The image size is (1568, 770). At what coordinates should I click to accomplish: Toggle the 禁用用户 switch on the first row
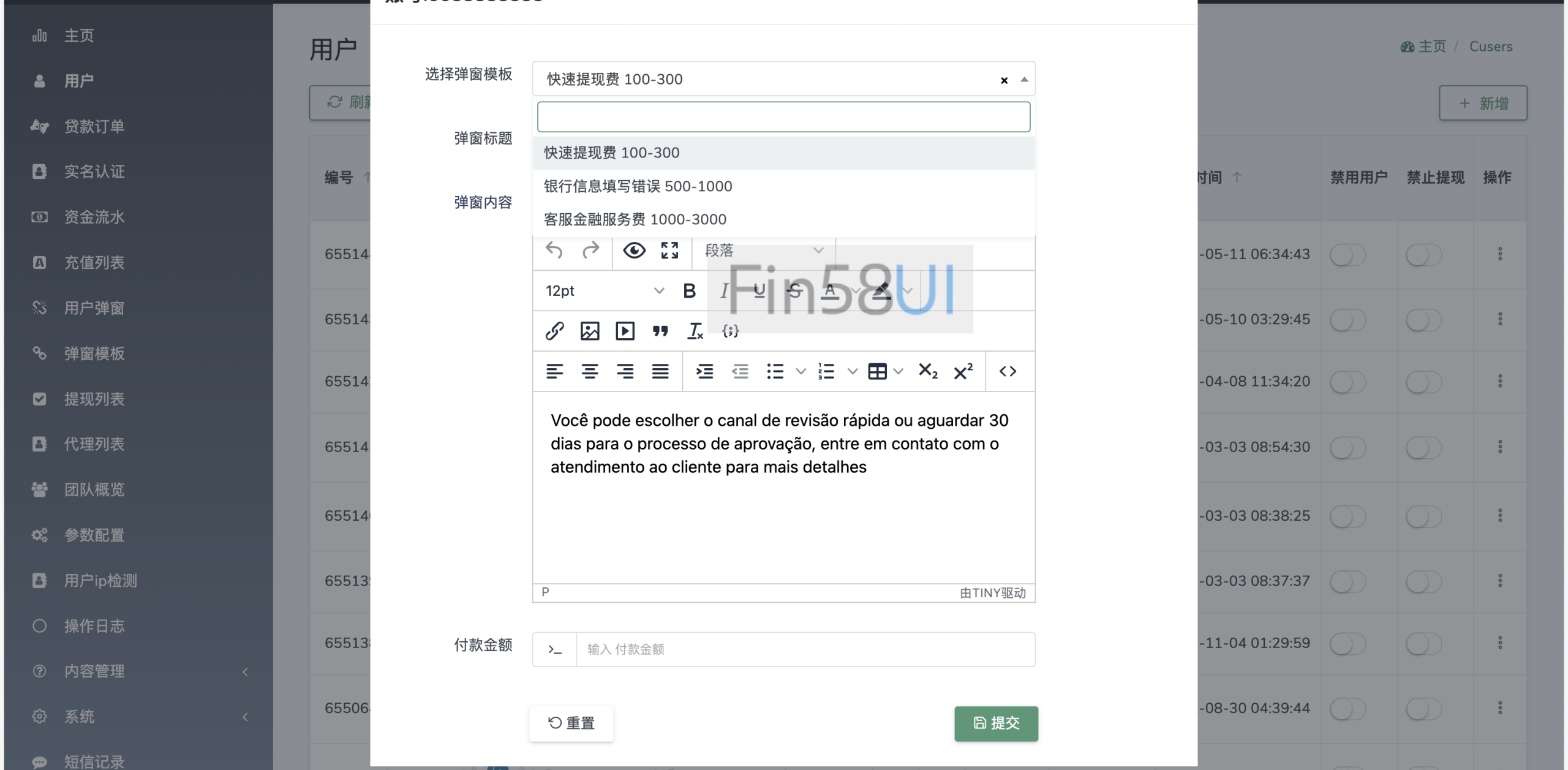[x=1349, y=254]
